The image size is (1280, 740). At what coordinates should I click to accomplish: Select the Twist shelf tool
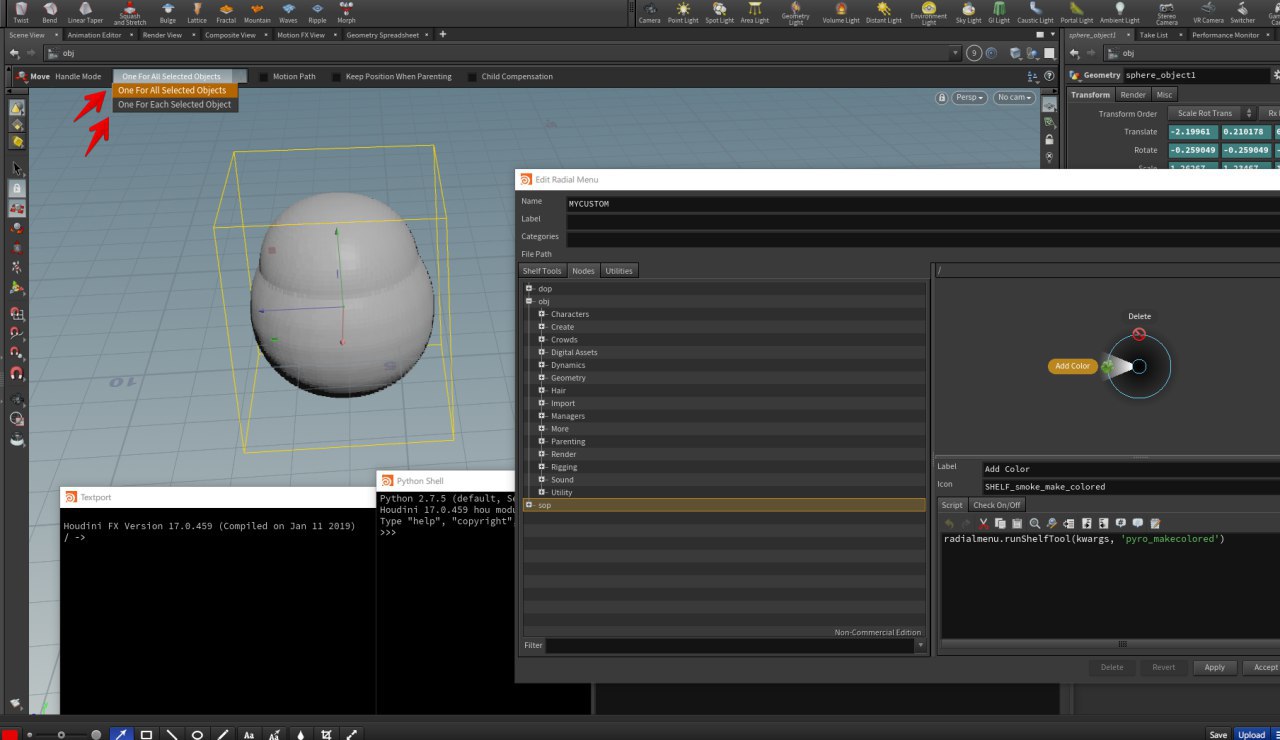point(21,12)
